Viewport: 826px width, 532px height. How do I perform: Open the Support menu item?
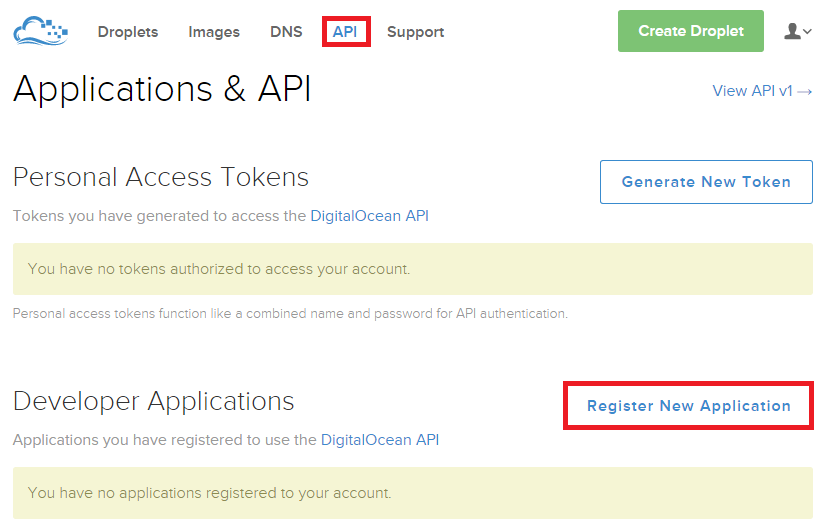pos(416,32)
